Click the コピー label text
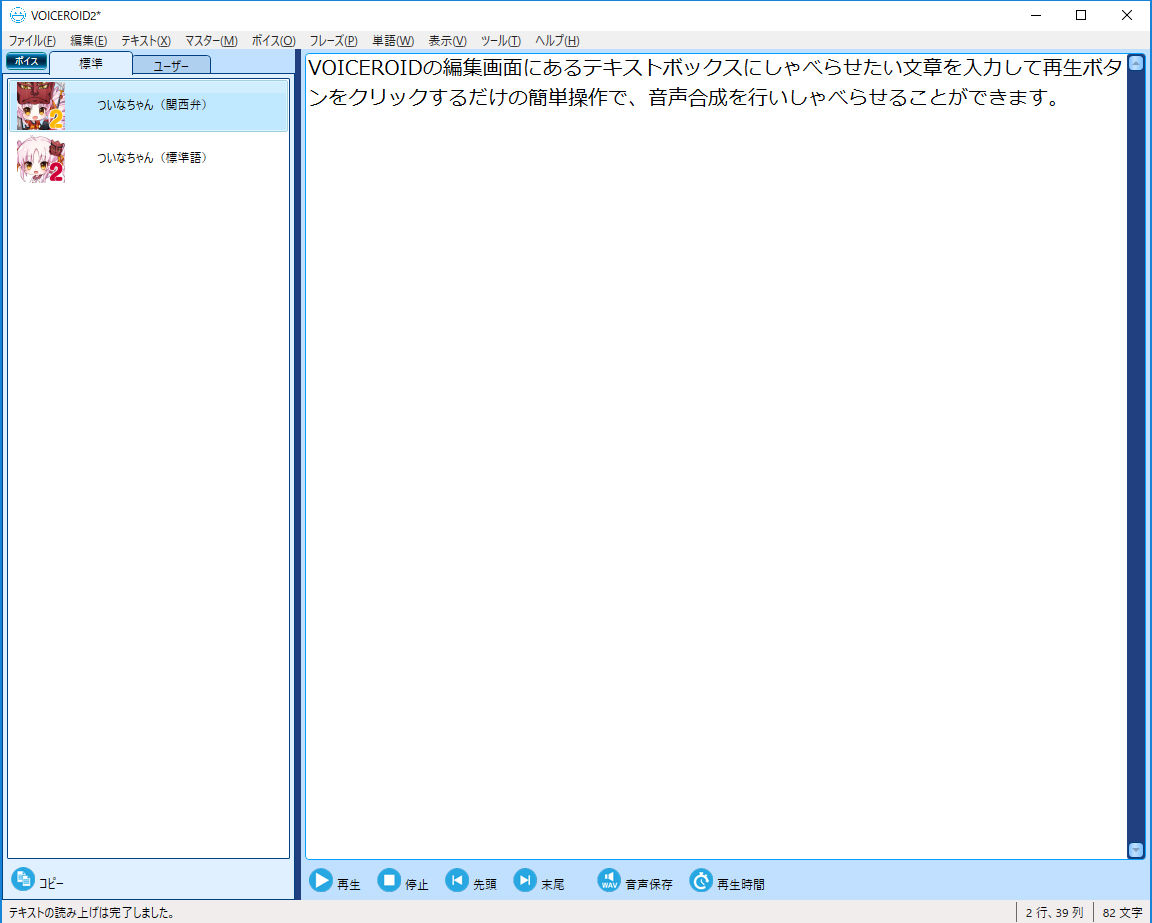The image size is (1152, 923). pyautogui.click(x=51, y=883)
